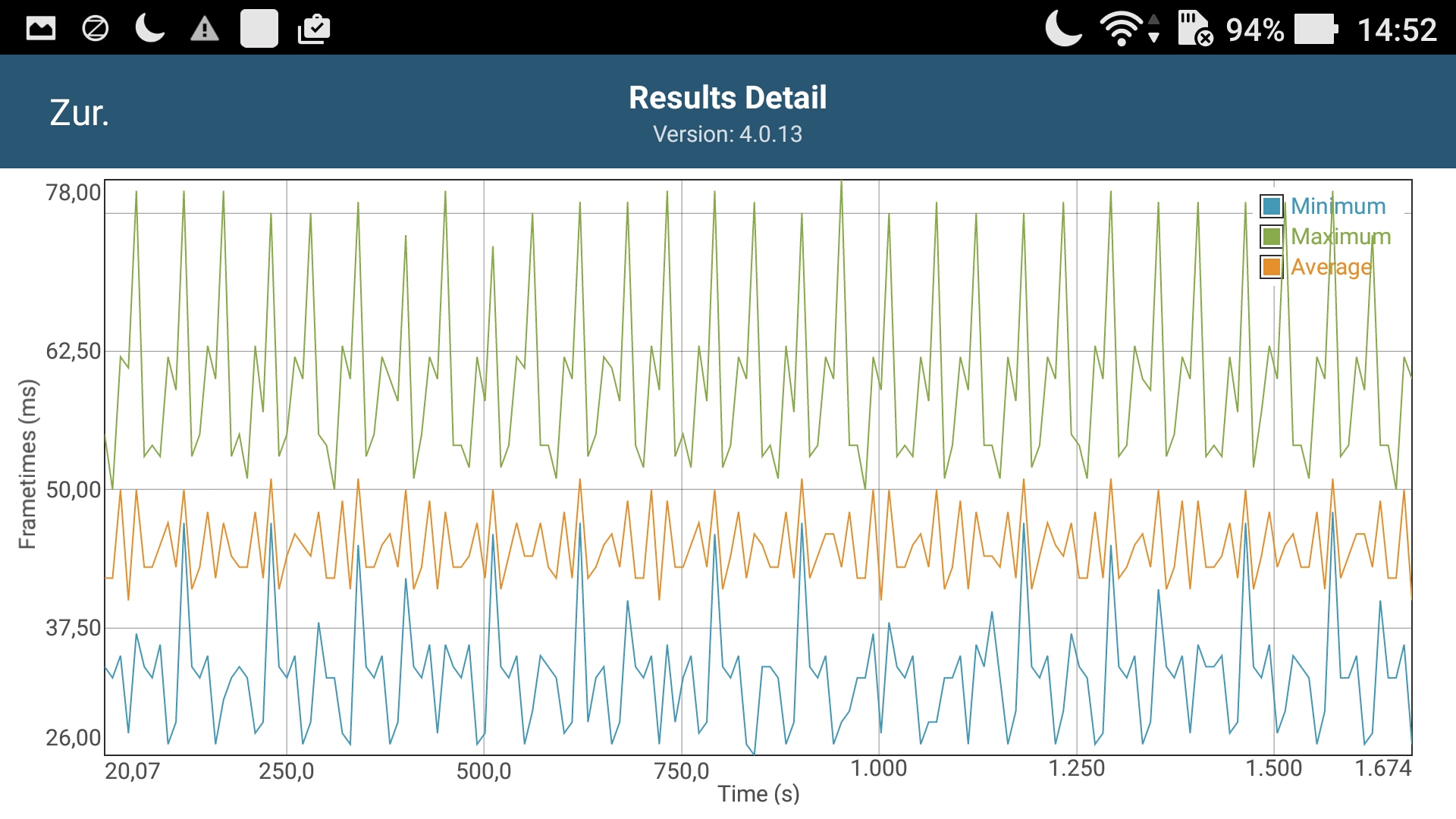
Task: Tap the left moon night-mode icon
Action: 150,29
